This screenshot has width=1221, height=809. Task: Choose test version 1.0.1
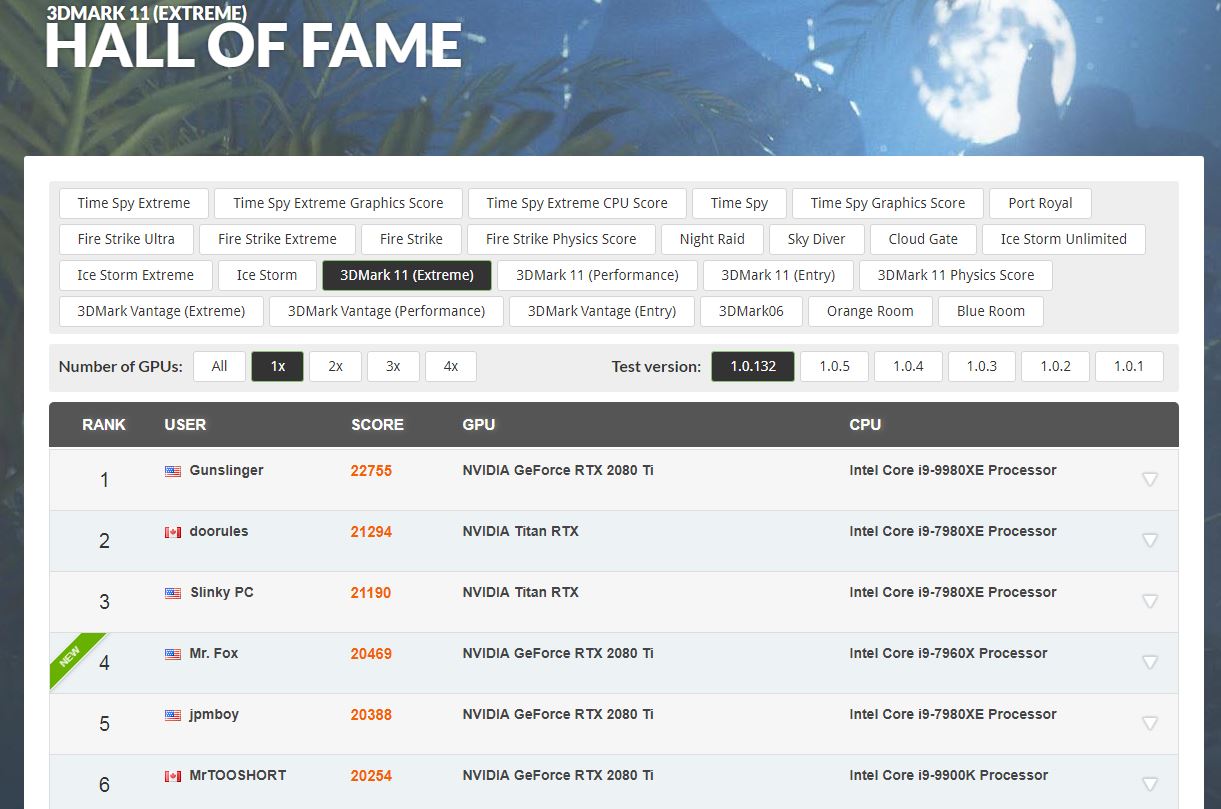click(1129, 366)
